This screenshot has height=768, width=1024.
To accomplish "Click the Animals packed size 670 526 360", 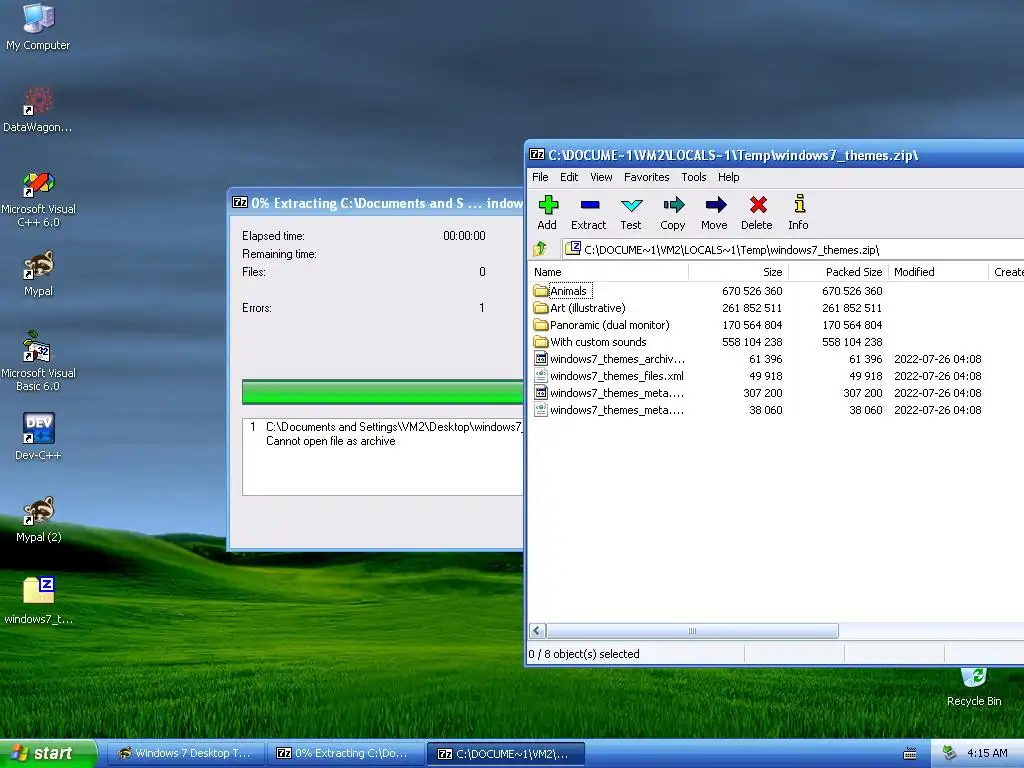I will point(852,291).
